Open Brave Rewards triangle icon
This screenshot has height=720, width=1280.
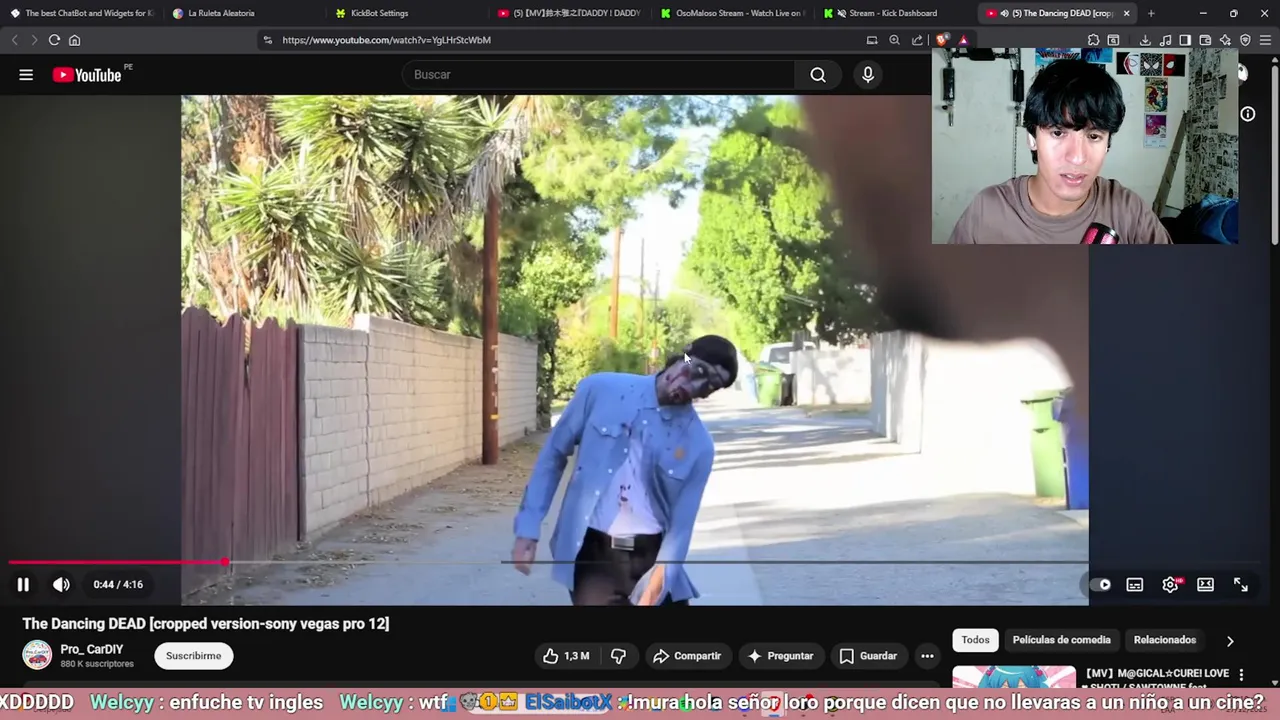(x=963, y=40)
